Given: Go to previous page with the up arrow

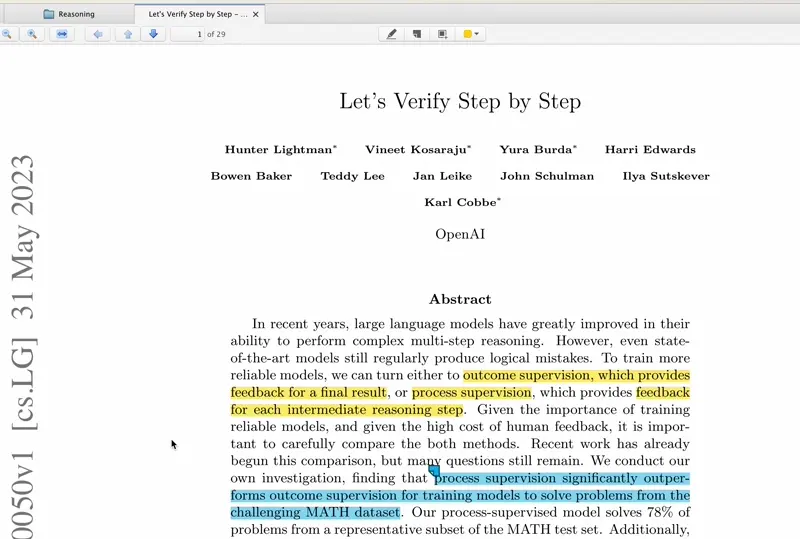Looking at the screenshot, I should pos(128,34).
